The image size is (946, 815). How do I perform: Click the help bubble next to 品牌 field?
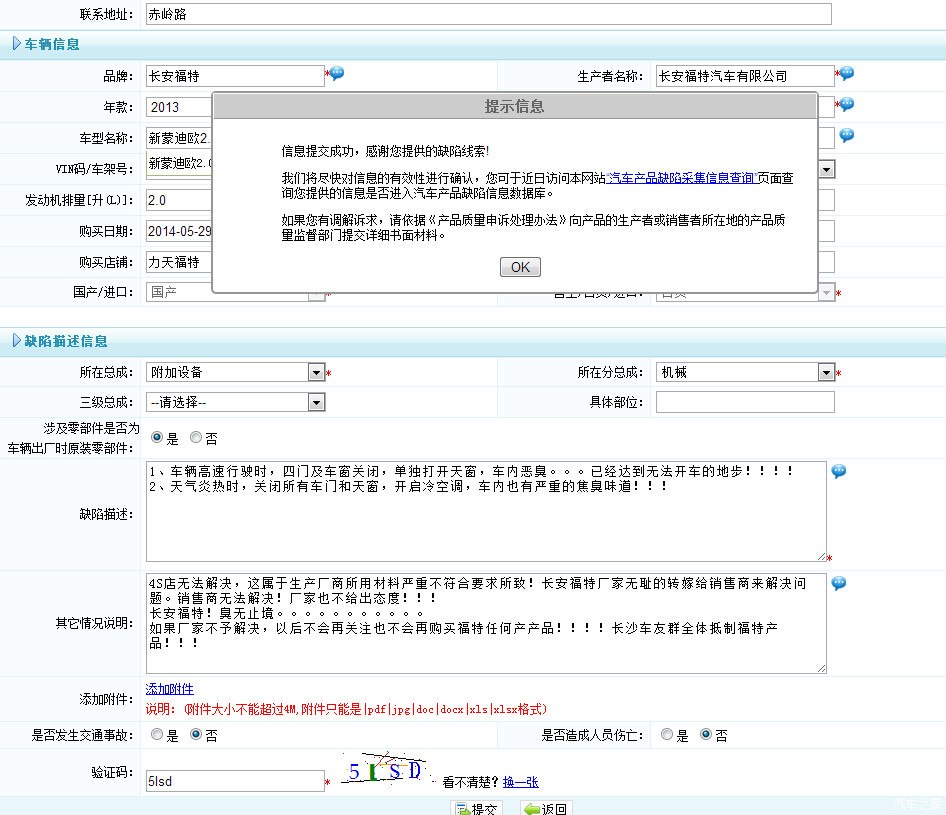(x=337, y=74)
